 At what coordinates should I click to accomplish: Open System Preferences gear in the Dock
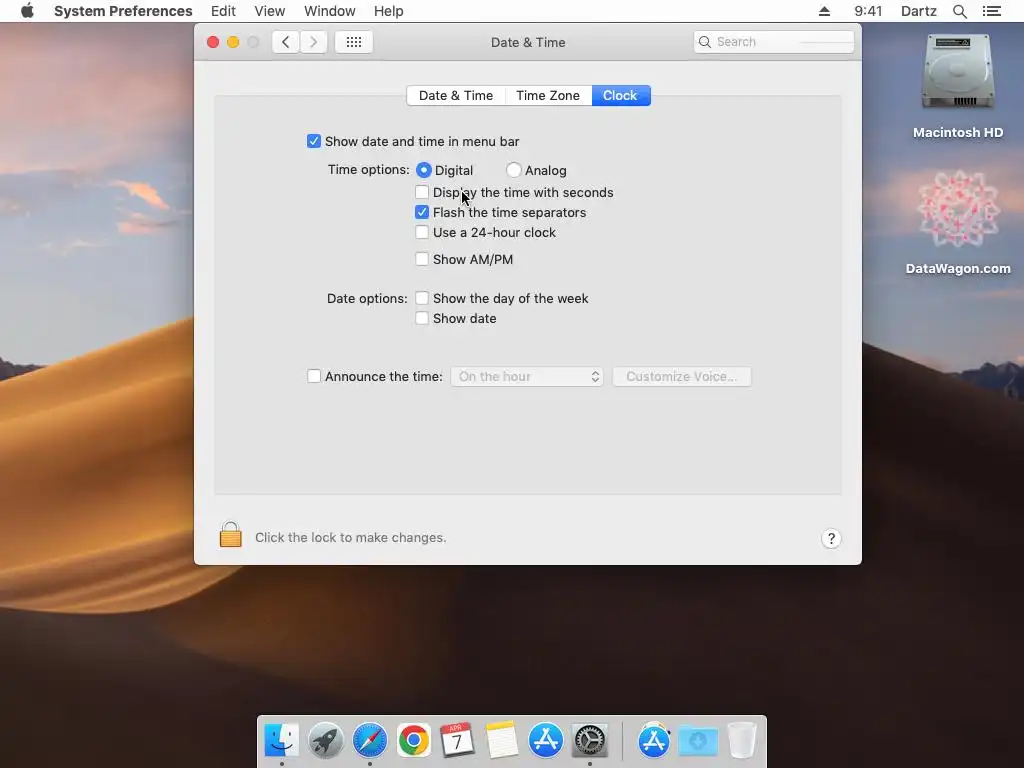(590, 740)
